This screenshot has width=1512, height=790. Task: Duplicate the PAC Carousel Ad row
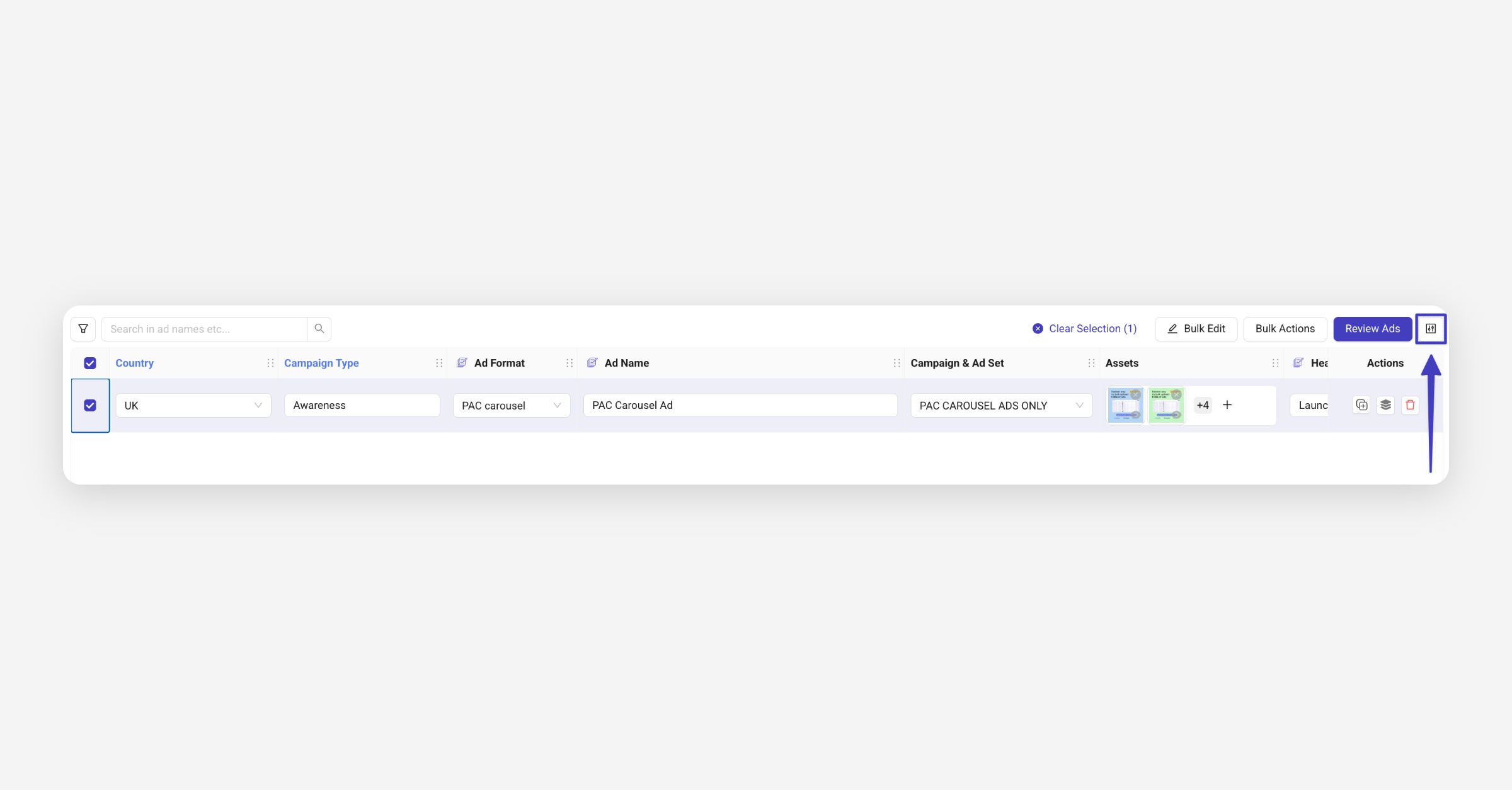[1361, 405]
